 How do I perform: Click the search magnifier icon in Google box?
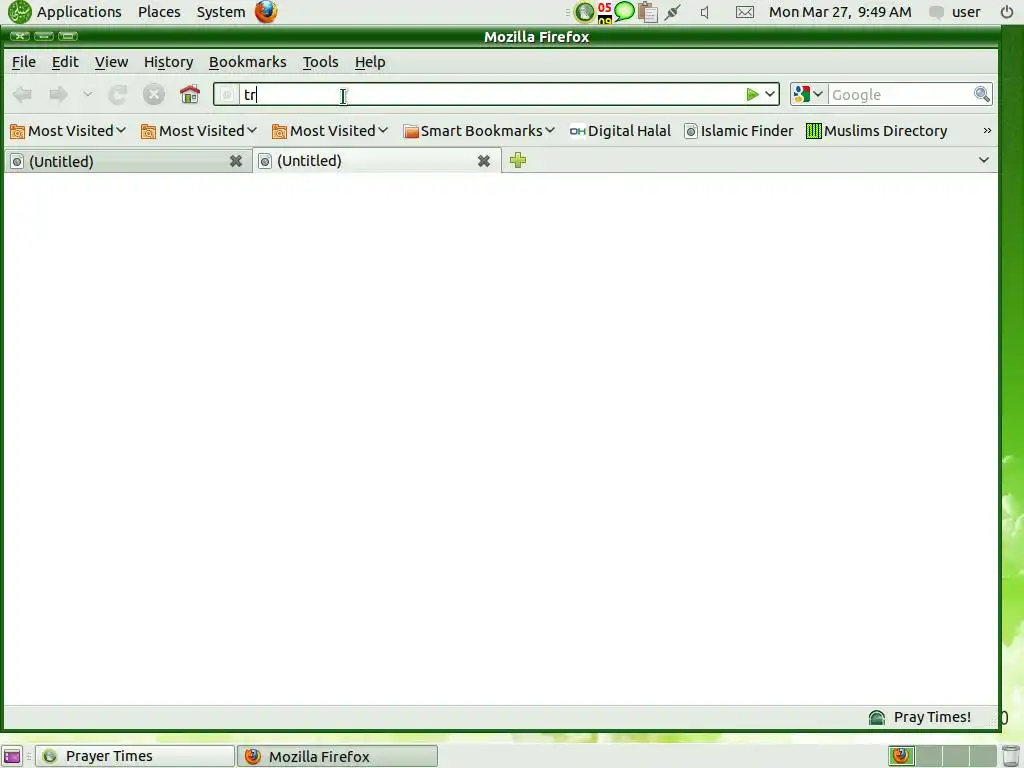point(982,95)
